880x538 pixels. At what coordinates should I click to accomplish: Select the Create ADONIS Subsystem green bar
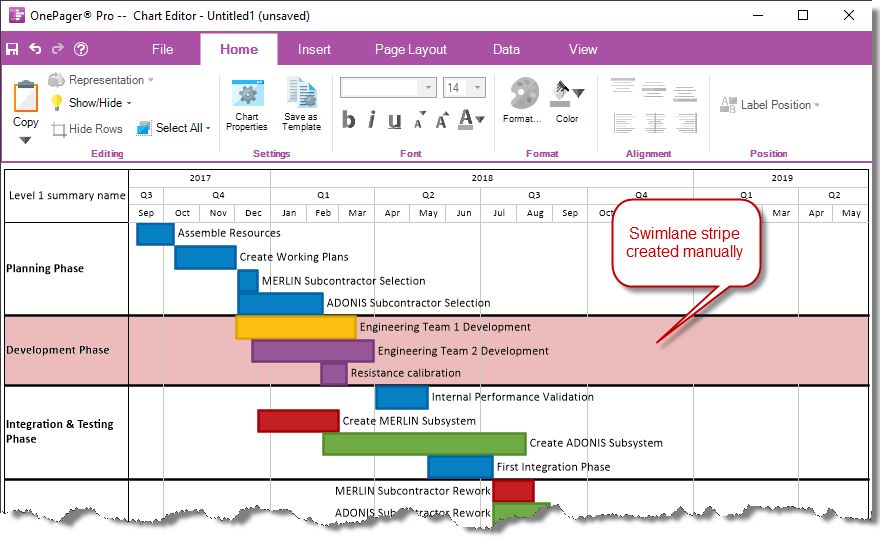pos(424,444)
